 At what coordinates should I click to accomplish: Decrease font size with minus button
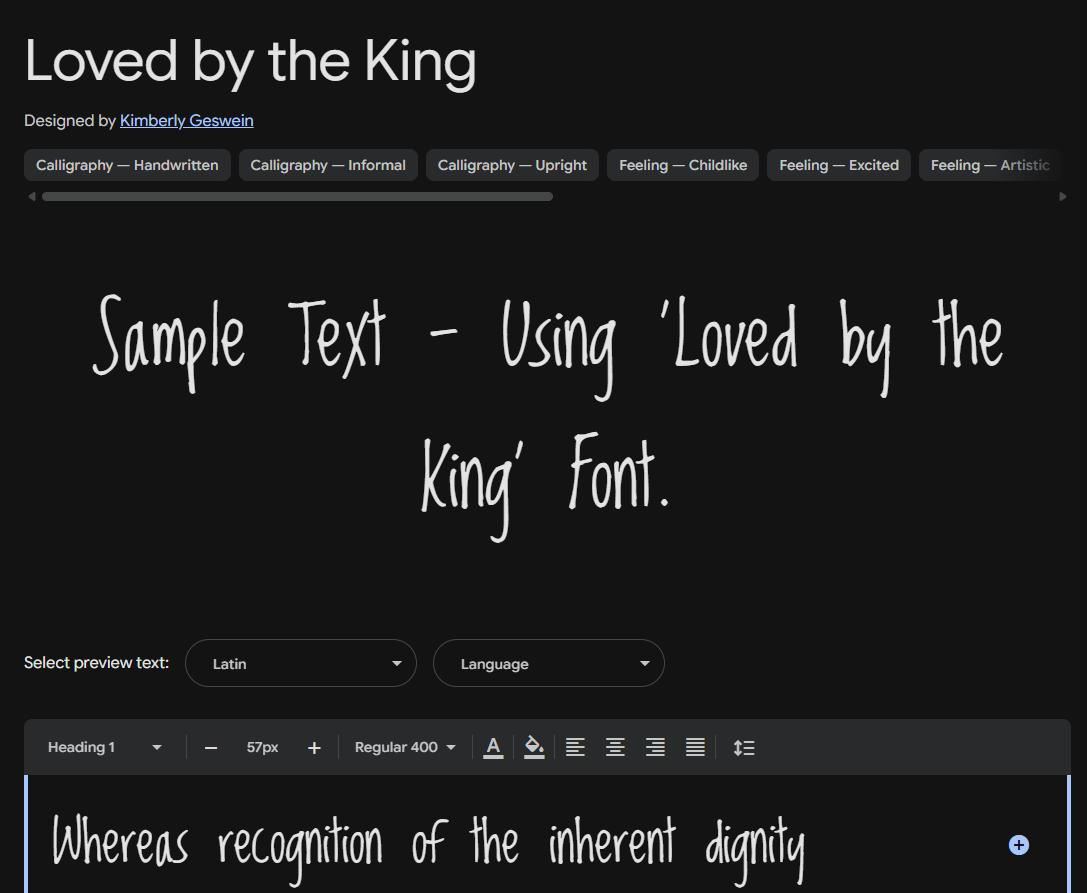pos(211,748)
